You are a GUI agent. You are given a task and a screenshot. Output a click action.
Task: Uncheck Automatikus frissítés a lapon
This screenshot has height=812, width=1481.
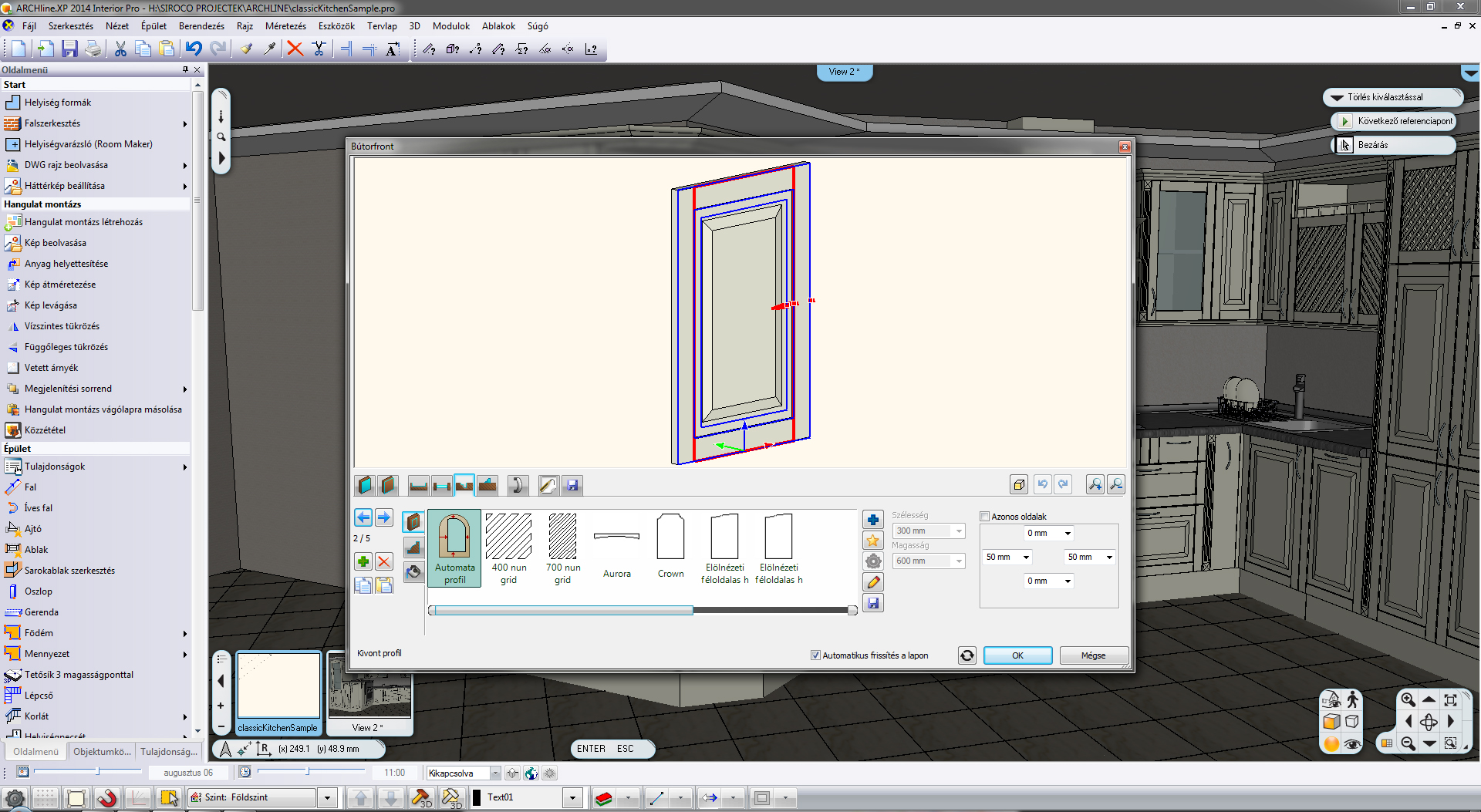click(x=815, y=655)
